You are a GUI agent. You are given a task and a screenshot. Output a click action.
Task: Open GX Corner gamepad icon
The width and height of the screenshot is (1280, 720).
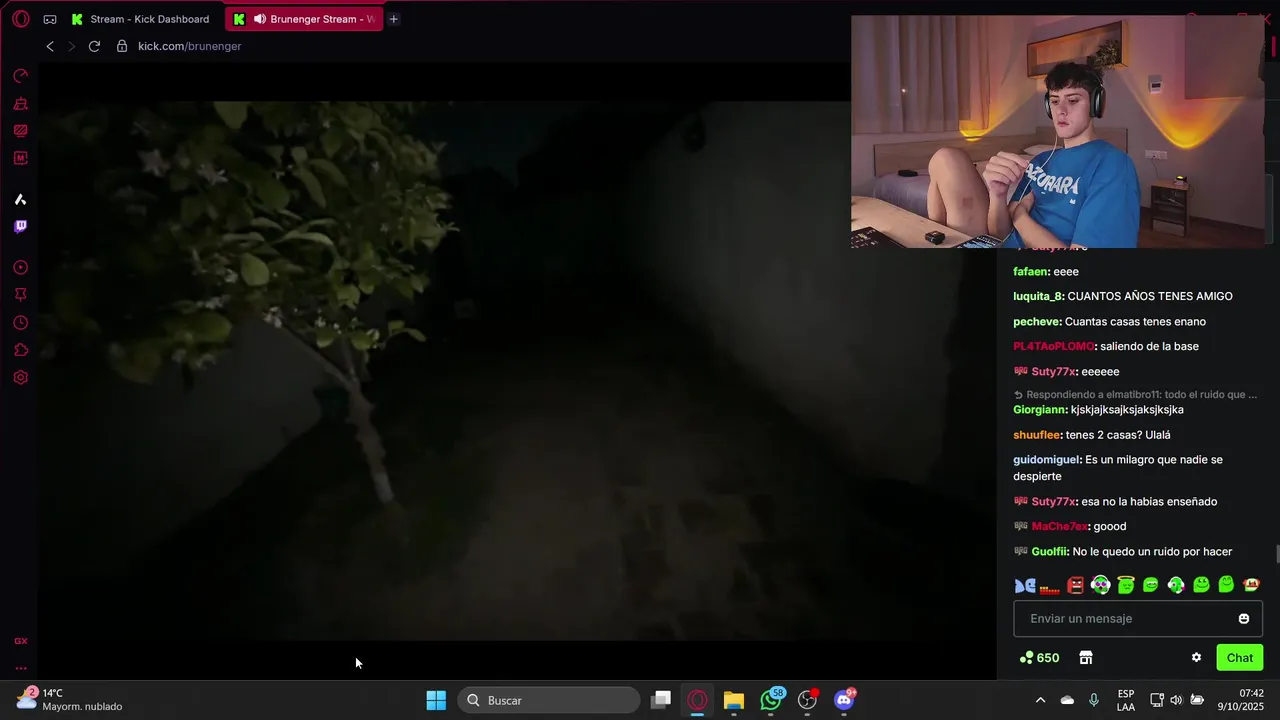(50, 19)
